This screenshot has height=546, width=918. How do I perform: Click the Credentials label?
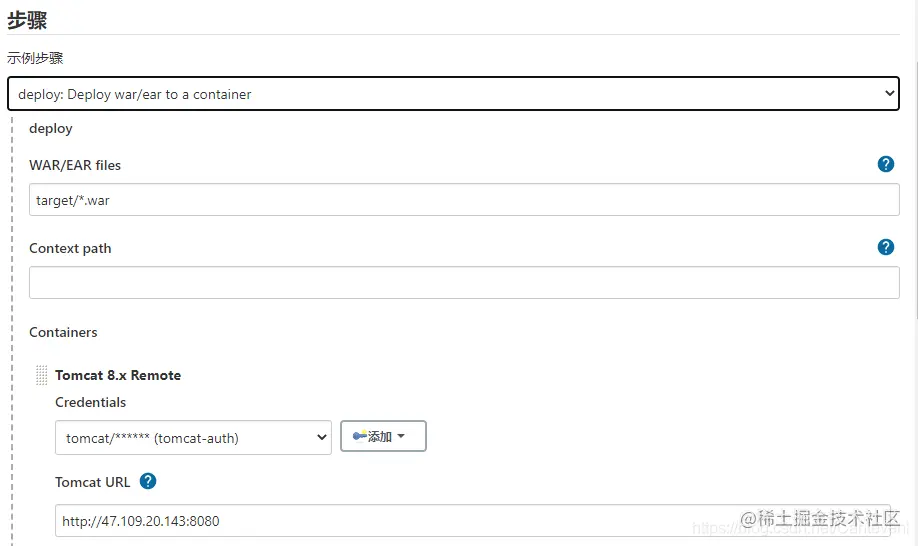(x=90, y=402)
